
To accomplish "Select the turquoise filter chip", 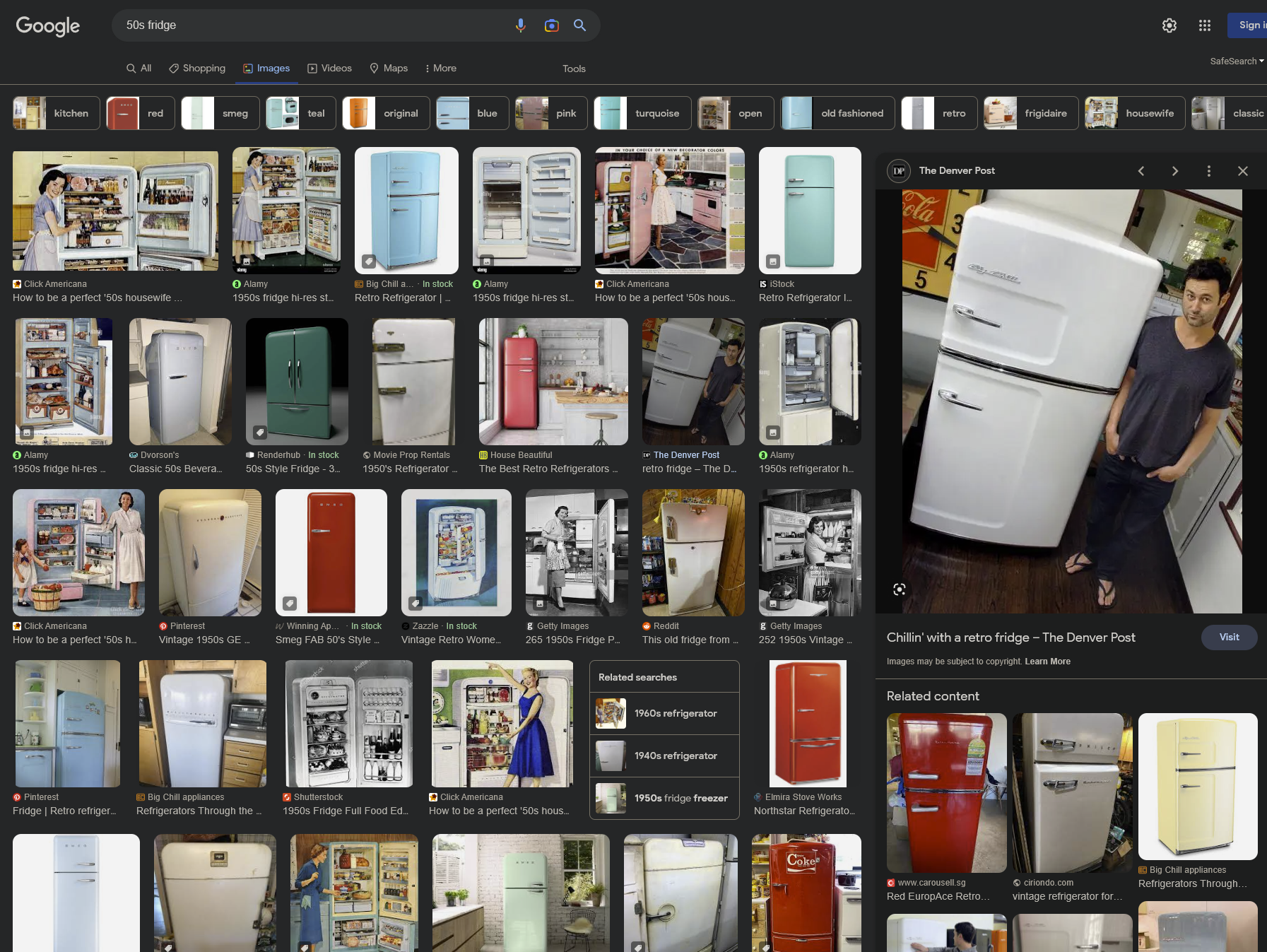I will point(642,113).
